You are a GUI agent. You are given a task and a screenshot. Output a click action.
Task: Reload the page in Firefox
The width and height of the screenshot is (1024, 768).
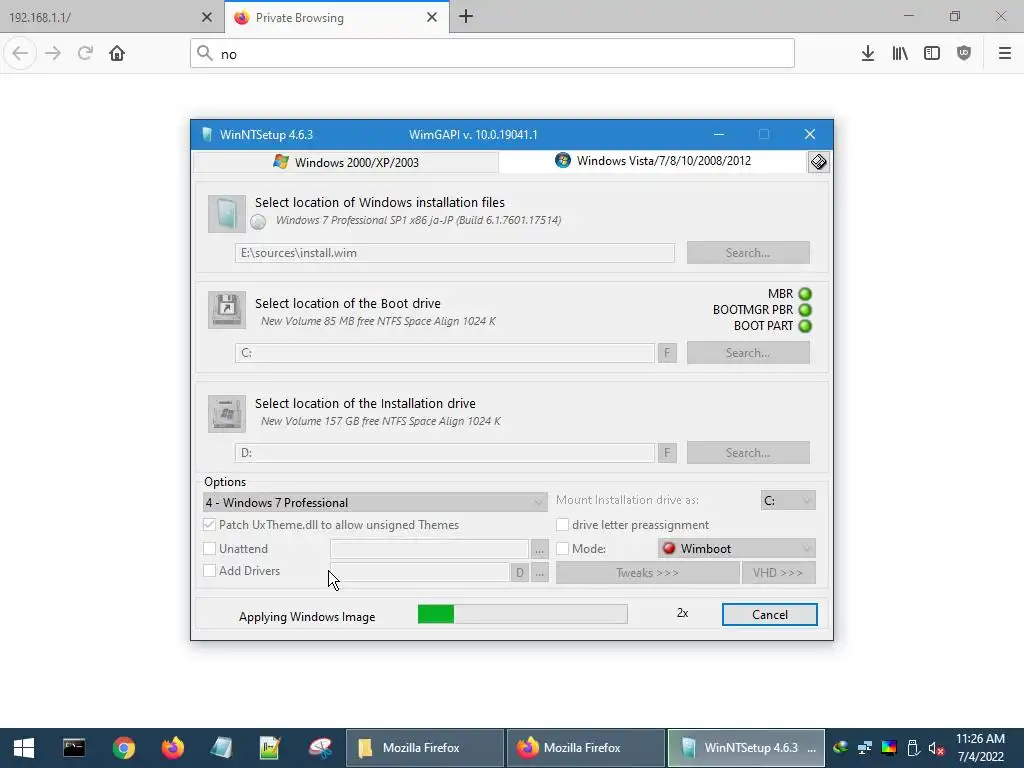click(85, 53)
